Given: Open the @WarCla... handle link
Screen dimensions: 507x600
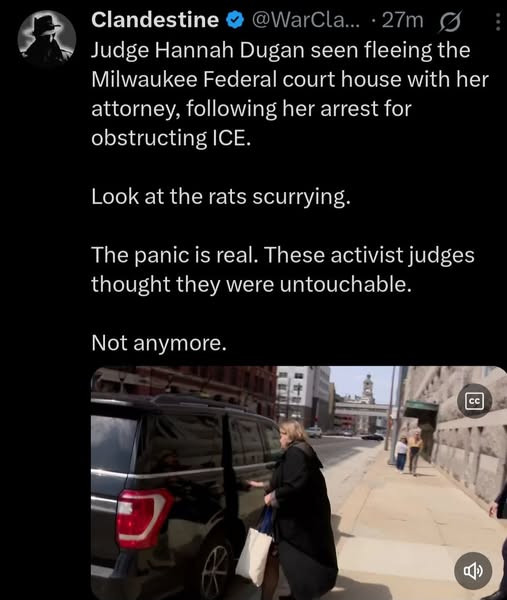Looking at the screenshot, I should (306, 20).
